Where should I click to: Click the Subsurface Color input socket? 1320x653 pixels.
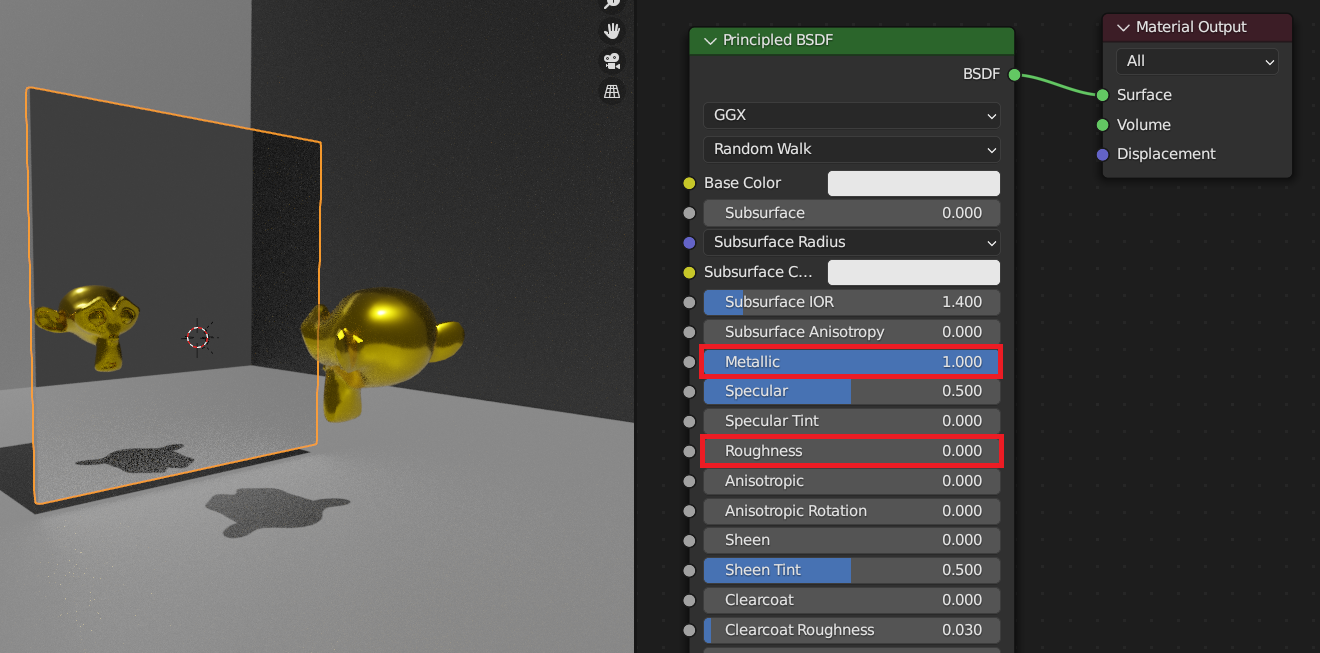click(689, 272)
